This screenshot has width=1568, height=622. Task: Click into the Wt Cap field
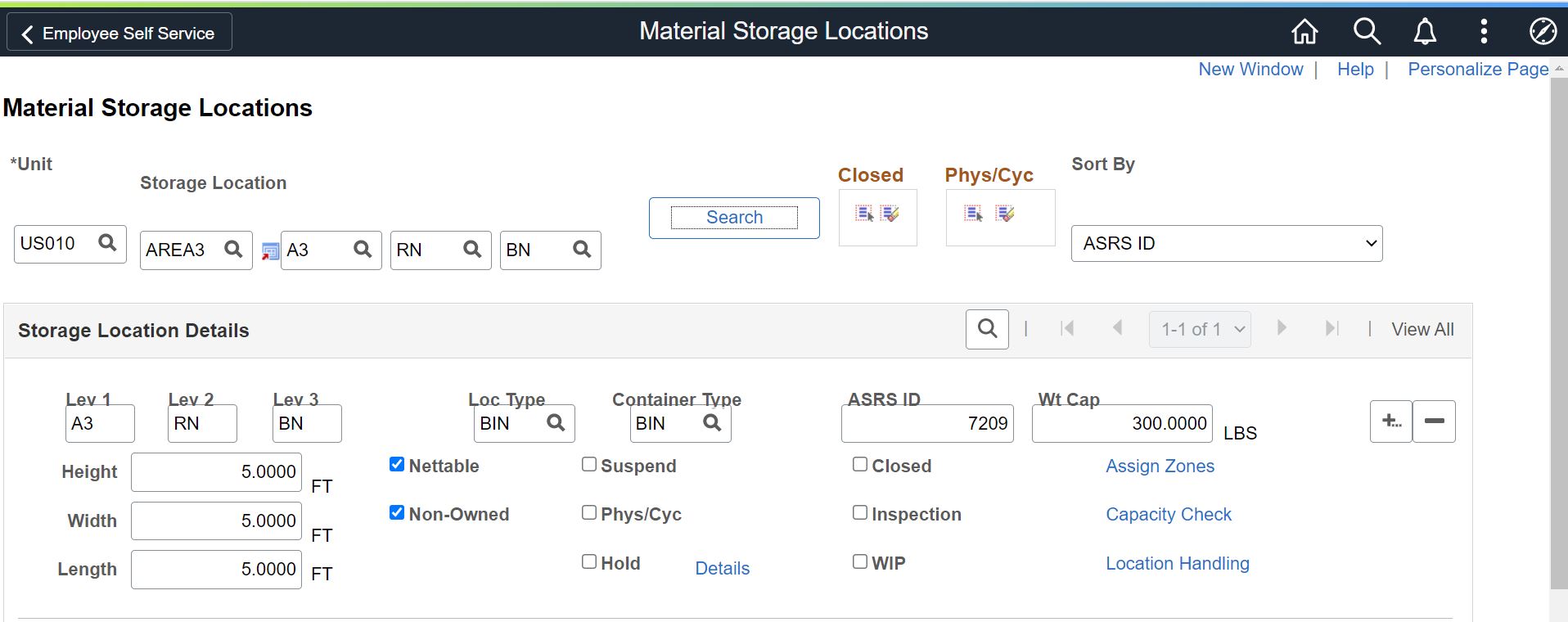tap(1121, 424)
